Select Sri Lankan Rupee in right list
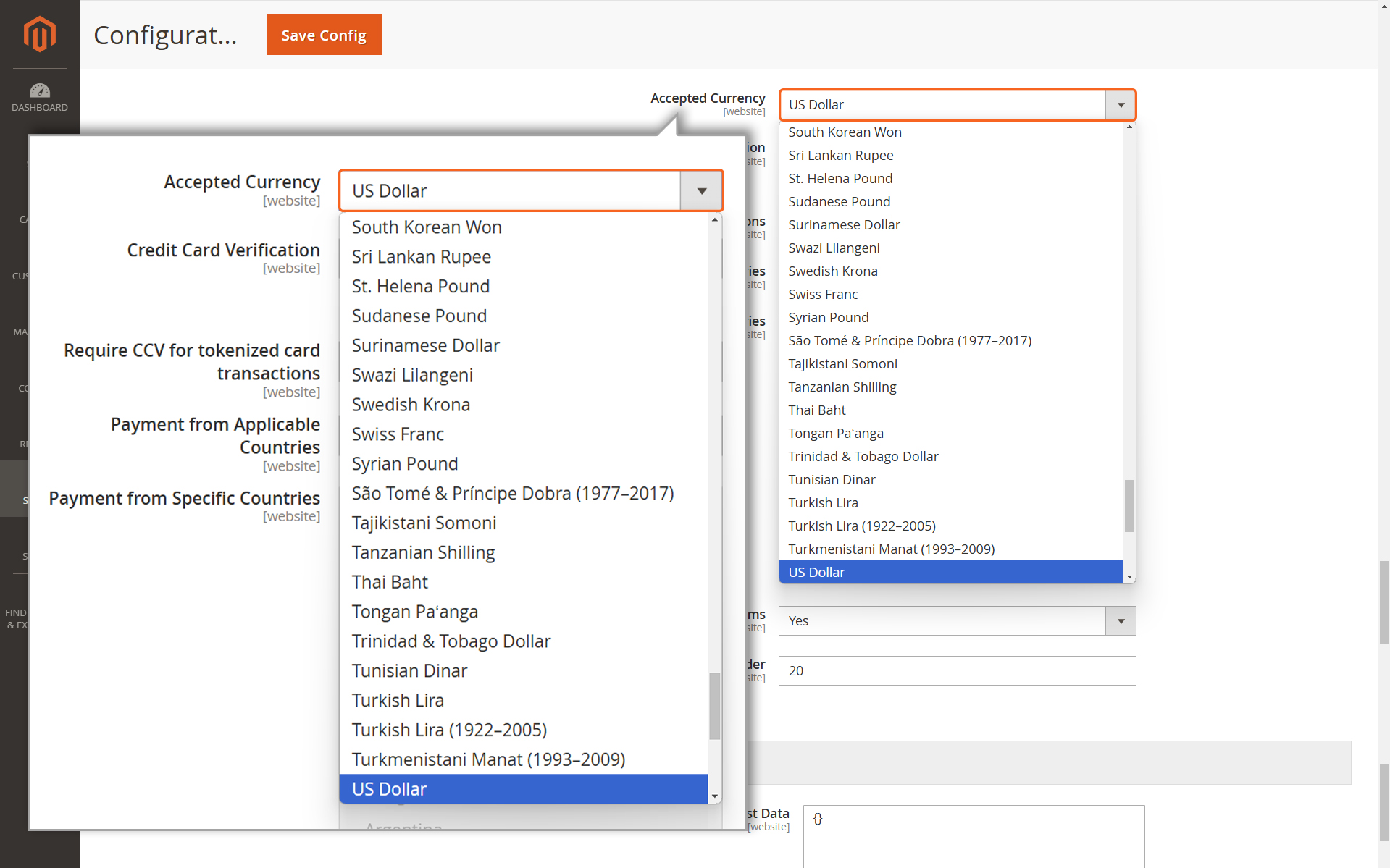The image size is (1390, 868). pyautogui.click(x=951, y=155)
